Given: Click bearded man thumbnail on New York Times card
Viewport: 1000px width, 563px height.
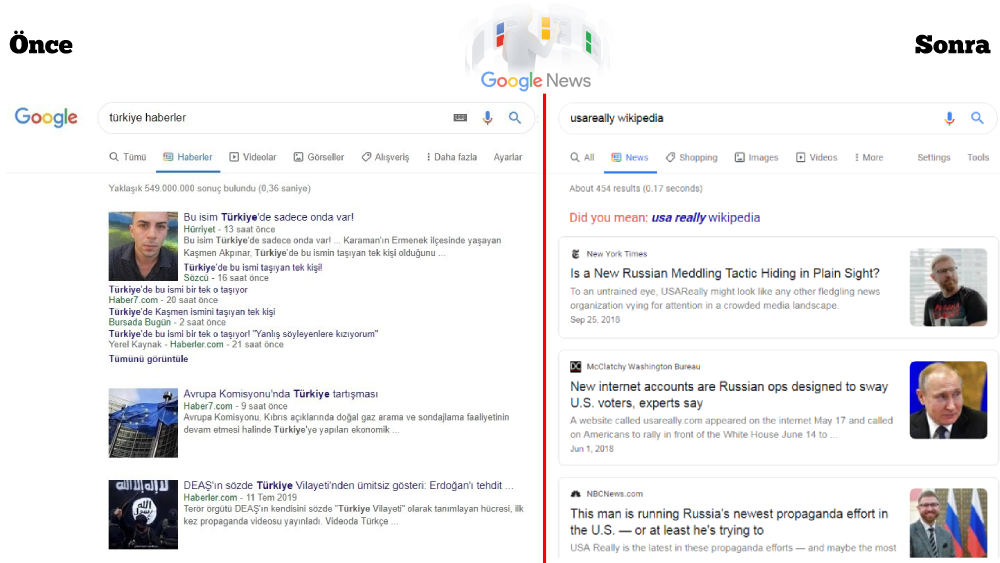Looking at the screenshot, I should pyautogui.click(x=948, y=287).
